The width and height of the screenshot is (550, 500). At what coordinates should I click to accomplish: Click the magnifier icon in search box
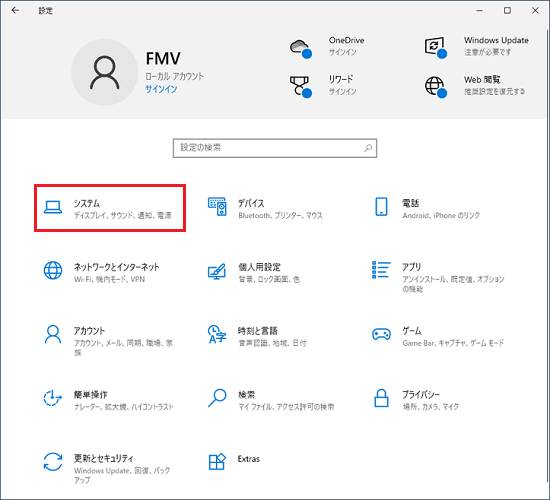click(368, 148)
